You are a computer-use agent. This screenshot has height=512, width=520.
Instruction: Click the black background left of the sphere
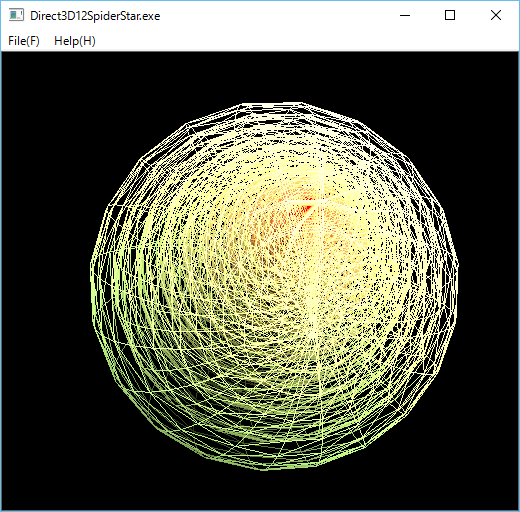point(46,280)
